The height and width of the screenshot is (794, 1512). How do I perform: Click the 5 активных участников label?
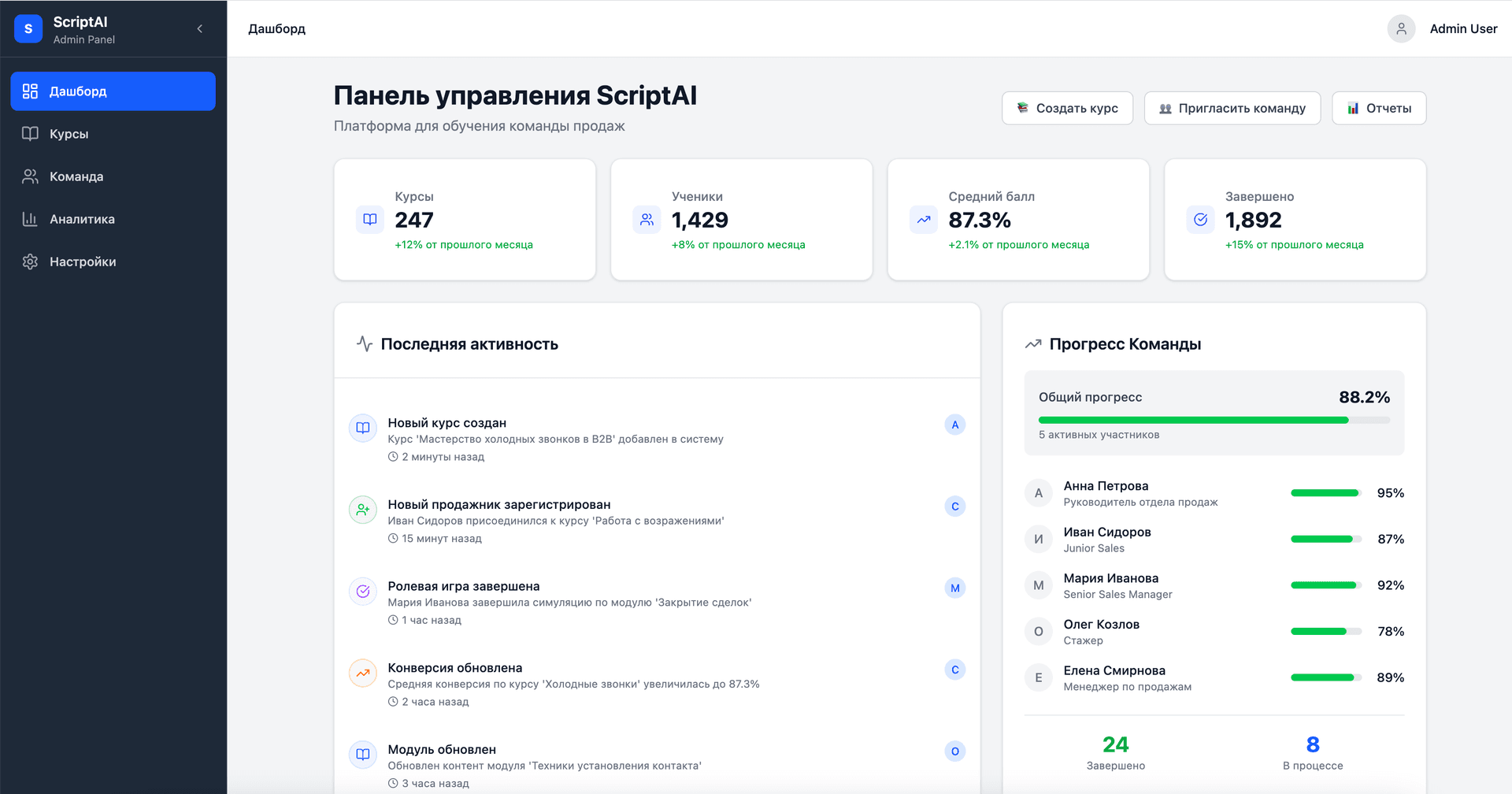pos(1099,435)
